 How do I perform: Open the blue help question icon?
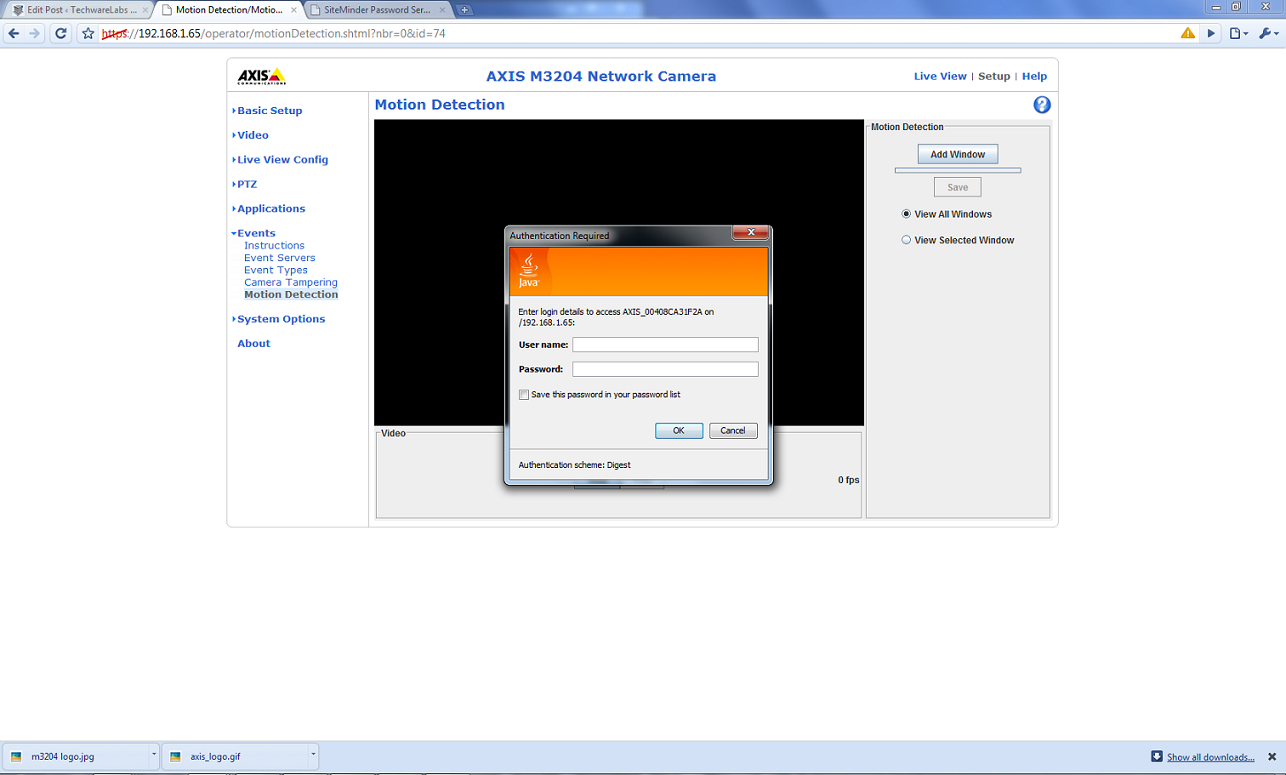coord(1042,105)
